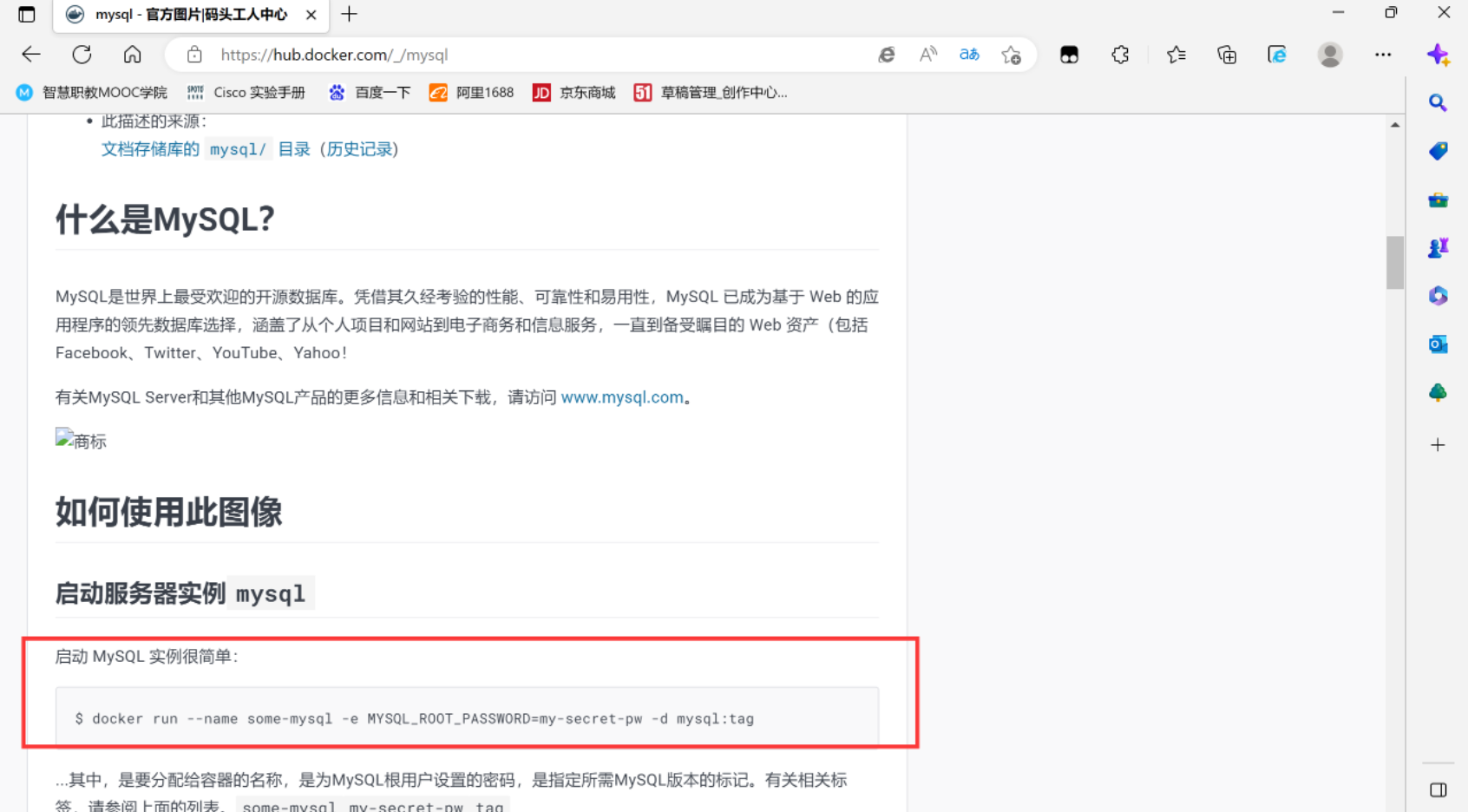Open the 历史记录 link
1468x812 pixels.
pyautogui.click(x=359, y=149)
